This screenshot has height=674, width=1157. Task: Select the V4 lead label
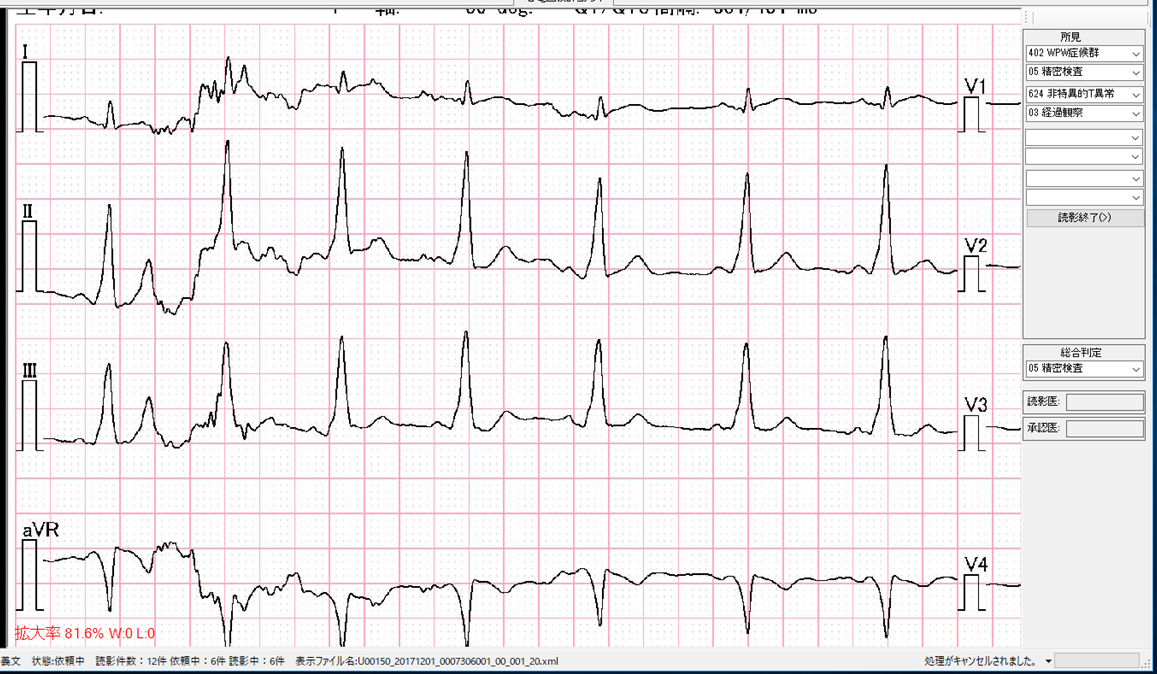(976, 565)
